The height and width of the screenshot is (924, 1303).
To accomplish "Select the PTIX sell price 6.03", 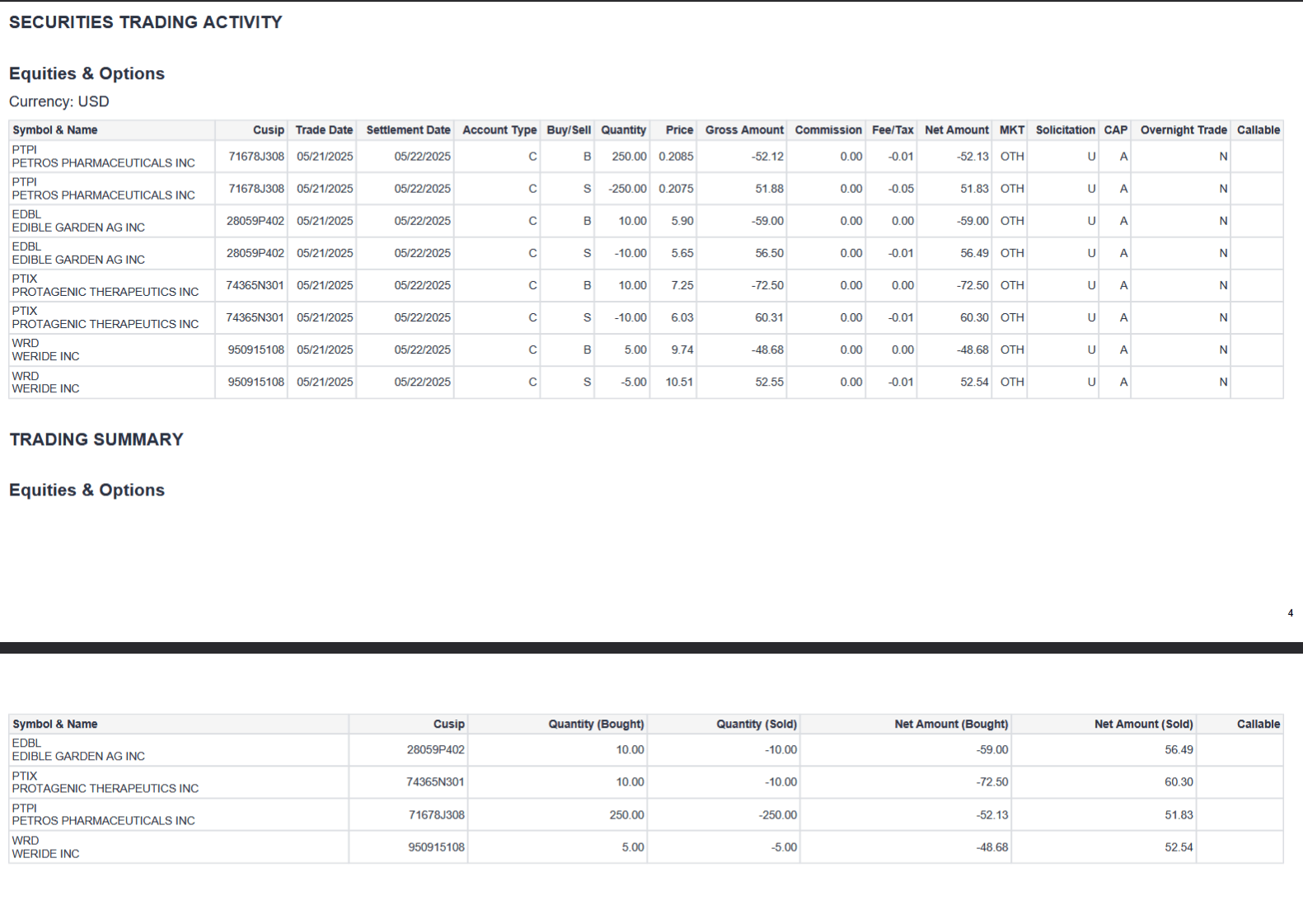I will point(682,317).
